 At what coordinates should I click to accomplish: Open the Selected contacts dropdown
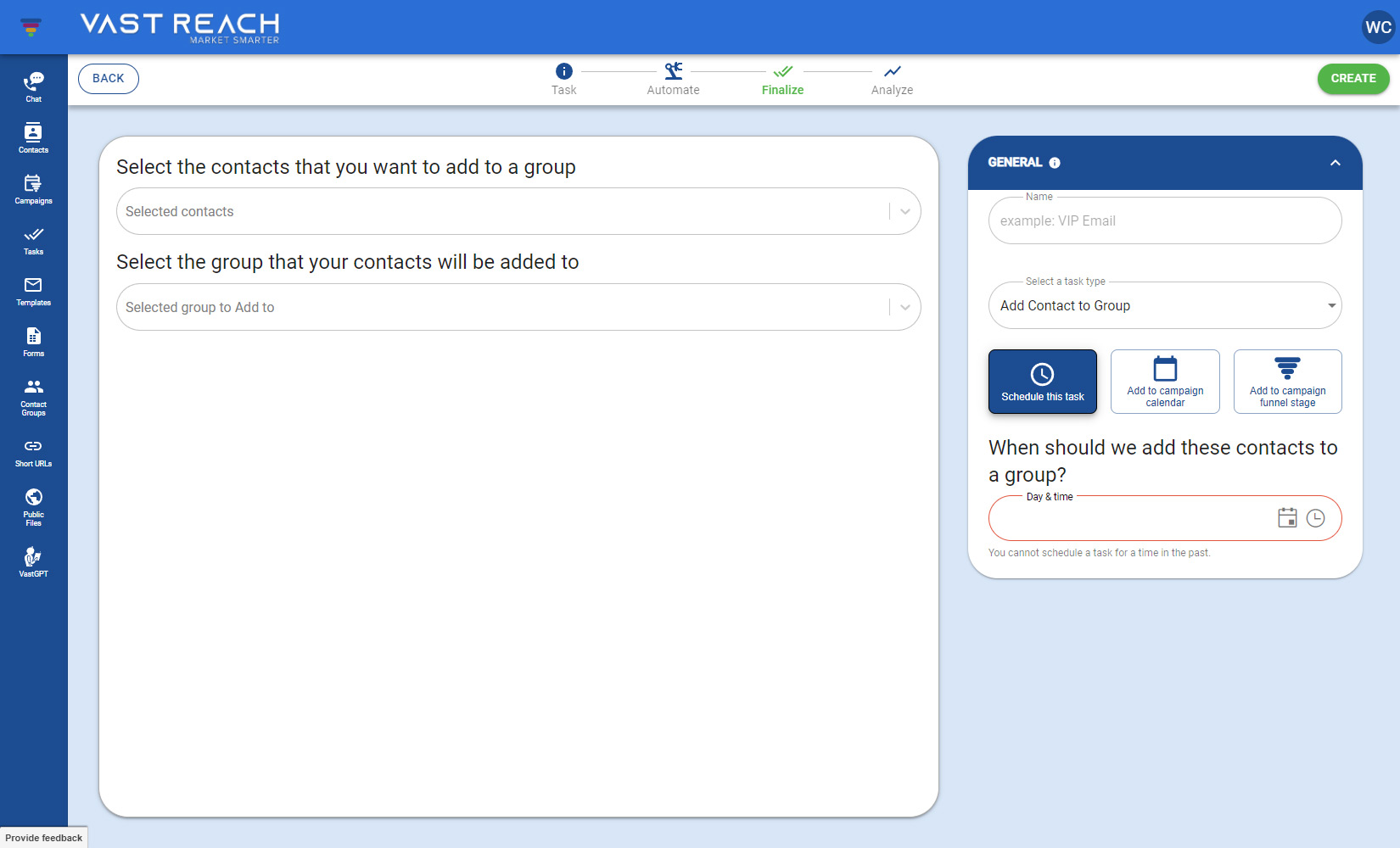pos(518,211)
